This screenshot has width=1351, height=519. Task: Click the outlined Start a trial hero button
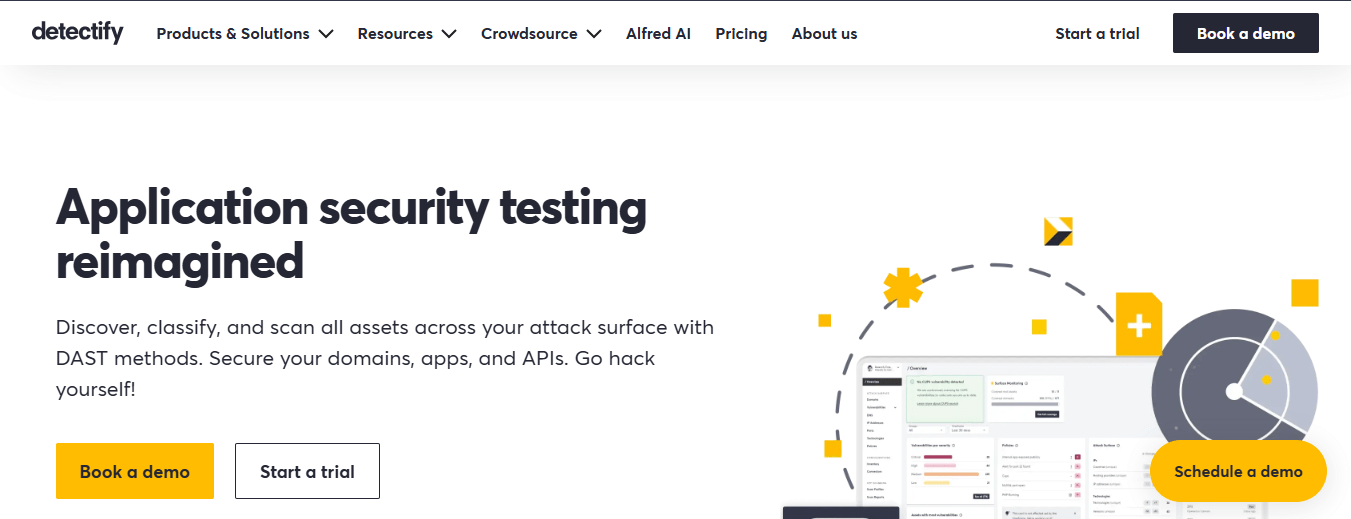pos(307,471)
